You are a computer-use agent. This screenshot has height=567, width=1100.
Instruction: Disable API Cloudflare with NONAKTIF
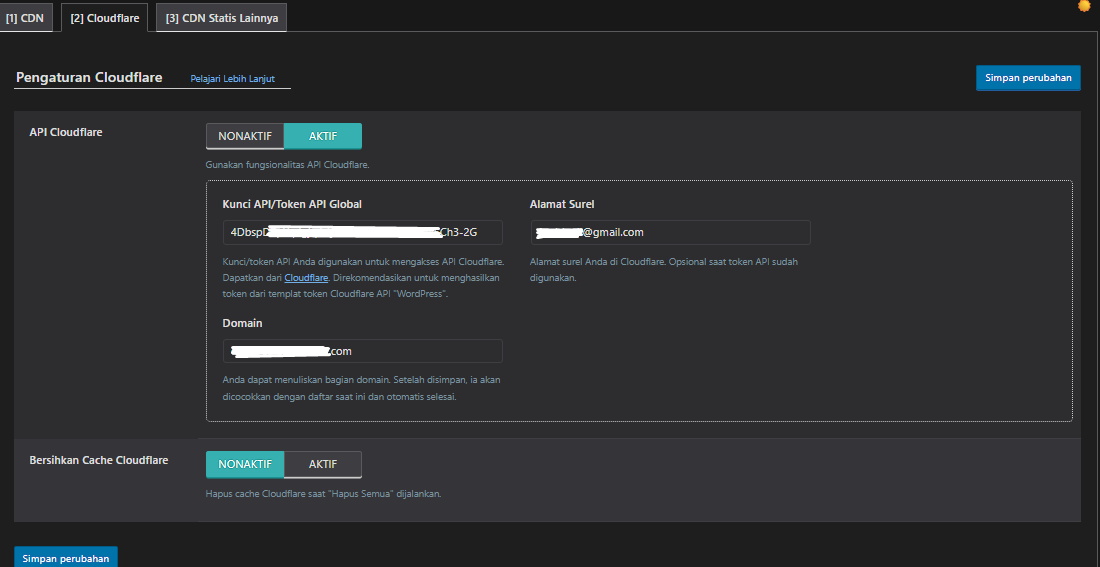245,136
